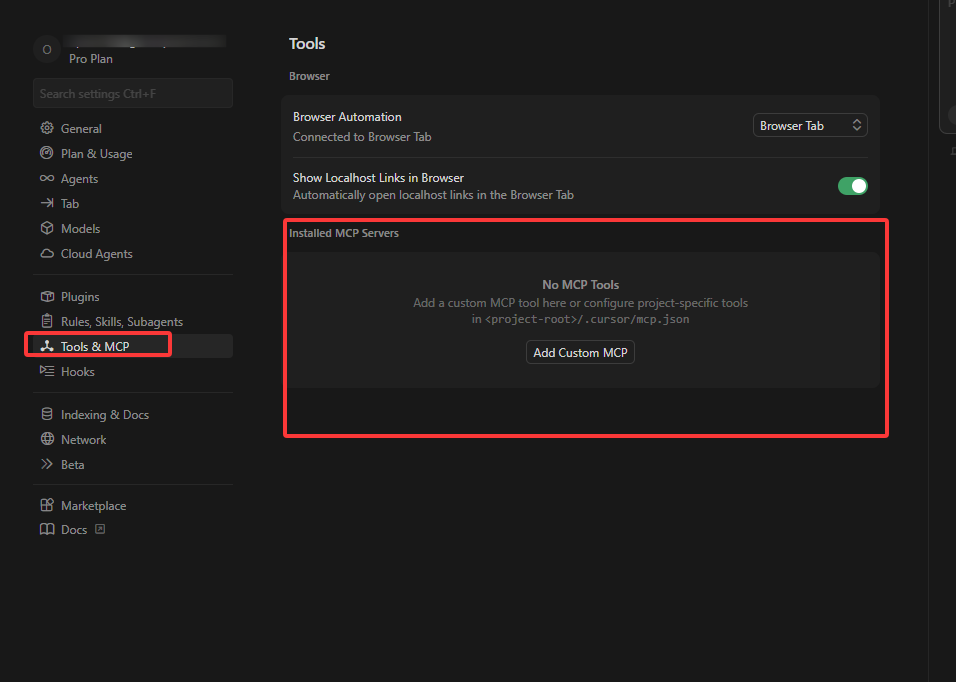Click the Network globe icon
The height and width of the screenshot is (682, 956).
coord(47,439)
